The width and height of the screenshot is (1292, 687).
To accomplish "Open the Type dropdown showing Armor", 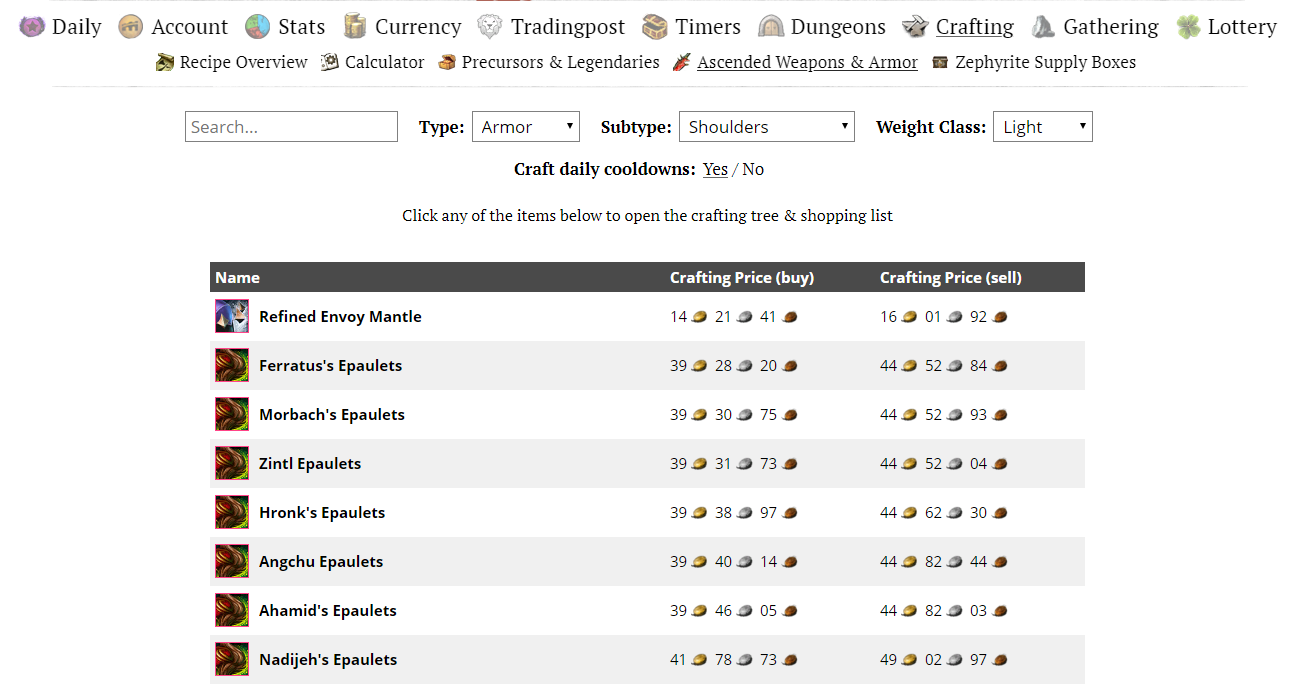I will click(x=526, y=127).
